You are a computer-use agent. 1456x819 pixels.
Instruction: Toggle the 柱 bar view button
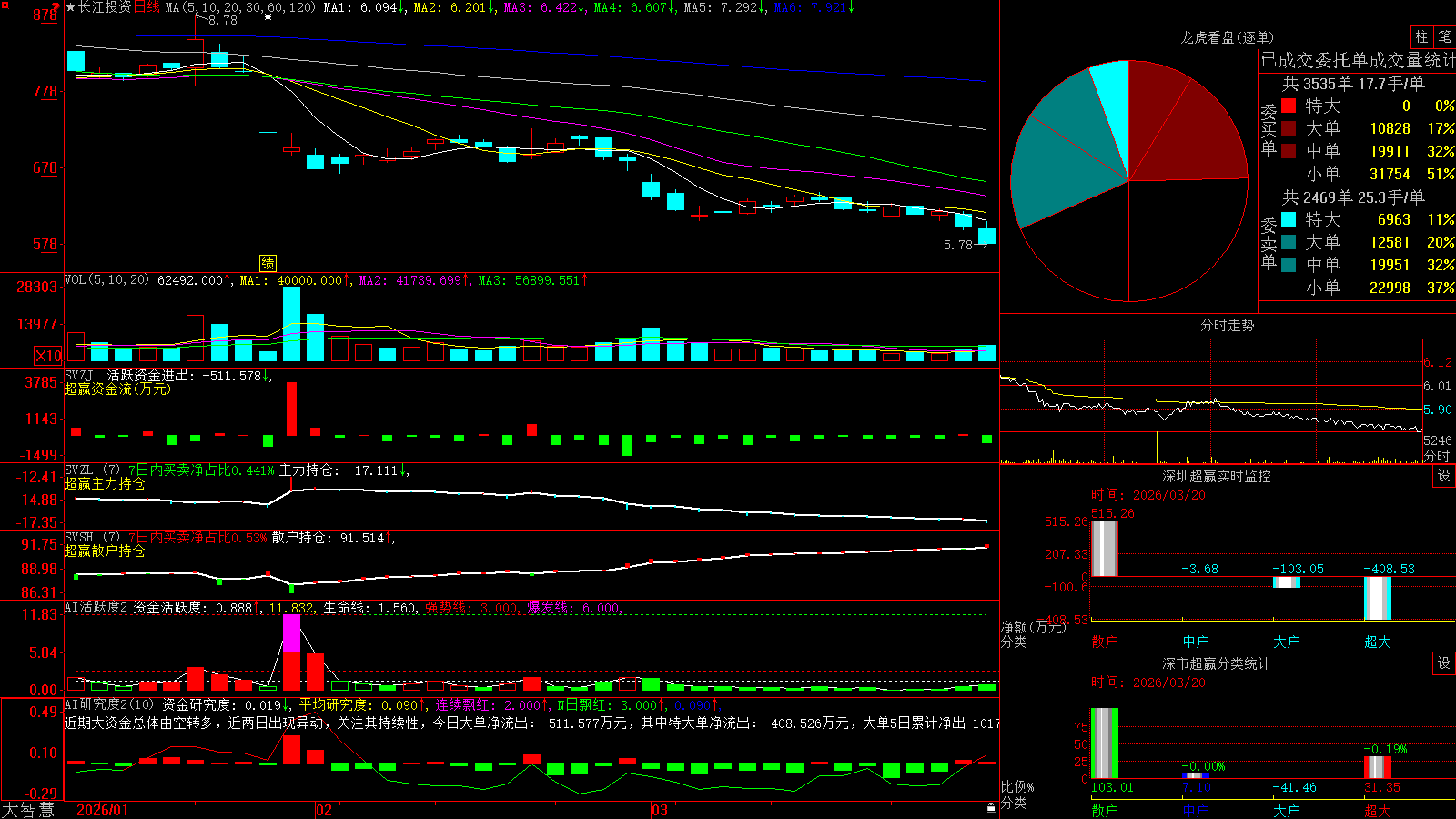tap(1421, 37)
